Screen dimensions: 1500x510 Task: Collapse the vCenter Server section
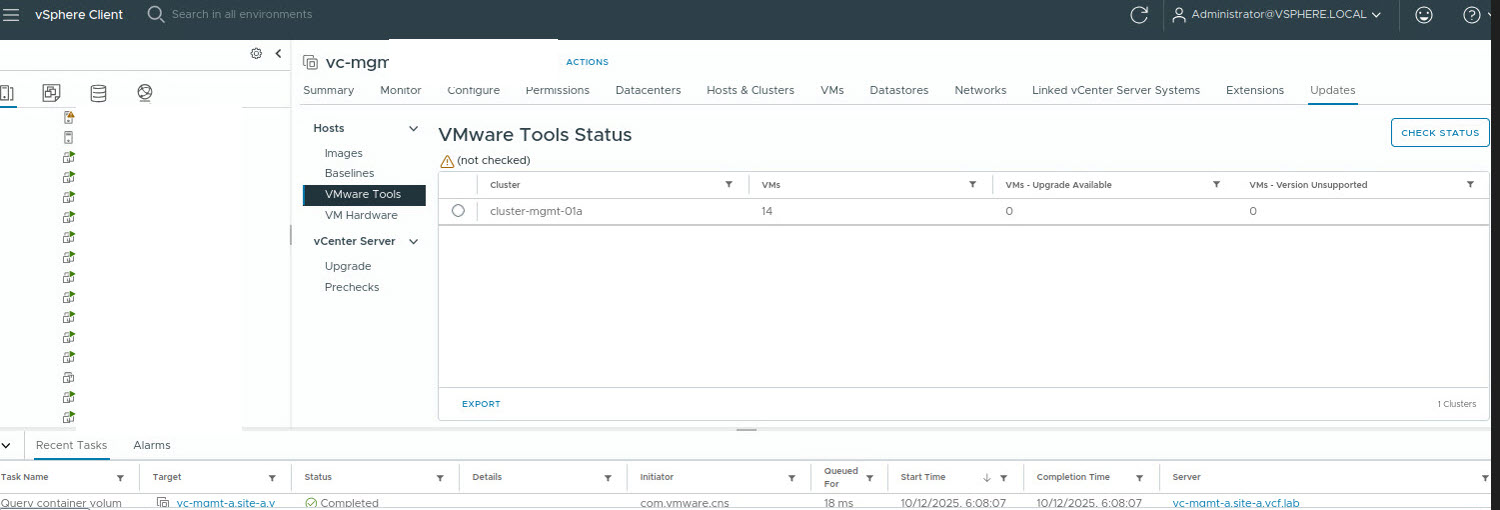coord(413,242)
